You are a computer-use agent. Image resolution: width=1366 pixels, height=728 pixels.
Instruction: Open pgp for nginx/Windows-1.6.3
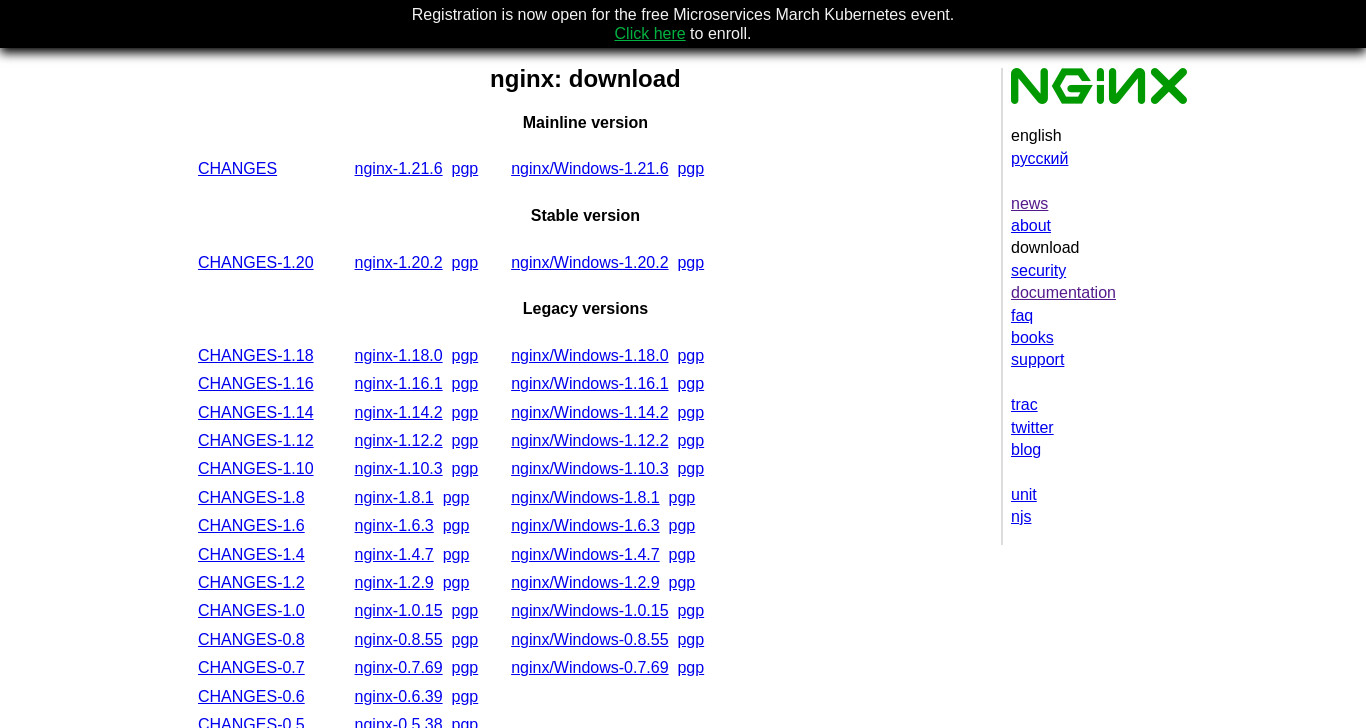tap(682, 526)
